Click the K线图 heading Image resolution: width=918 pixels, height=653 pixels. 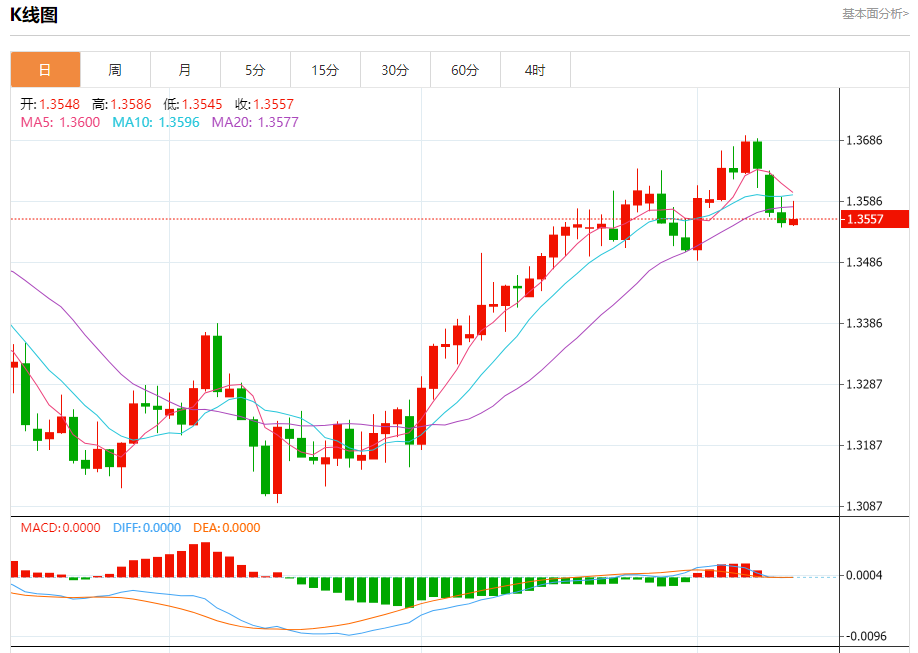pos(34,15)
